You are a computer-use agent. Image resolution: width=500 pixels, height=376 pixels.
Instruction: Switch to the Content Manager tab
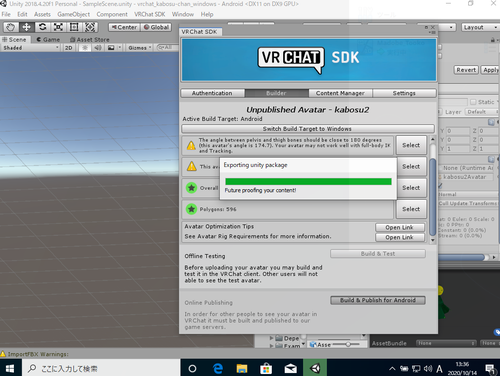point(340,93)
